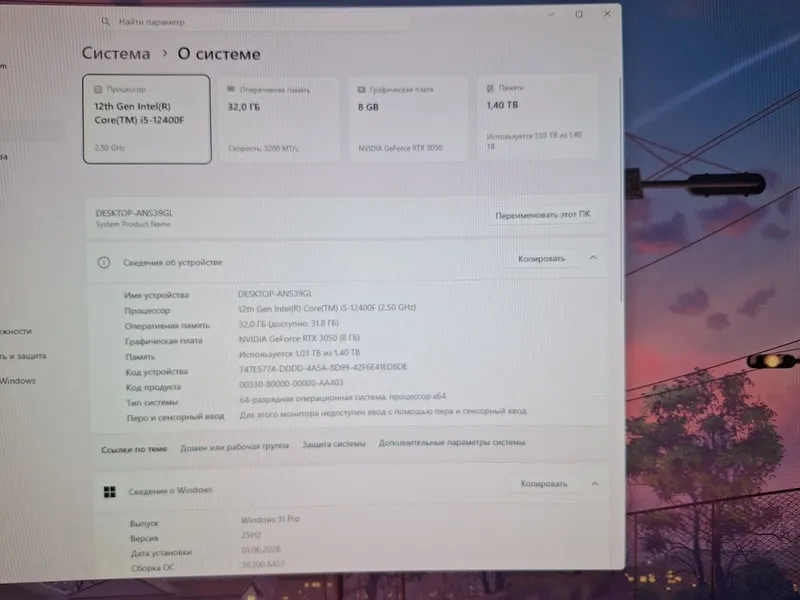Viewport: 800px width, 600px height.
Task: Click the Имя устройства label
Action: (x=156, y=295)
